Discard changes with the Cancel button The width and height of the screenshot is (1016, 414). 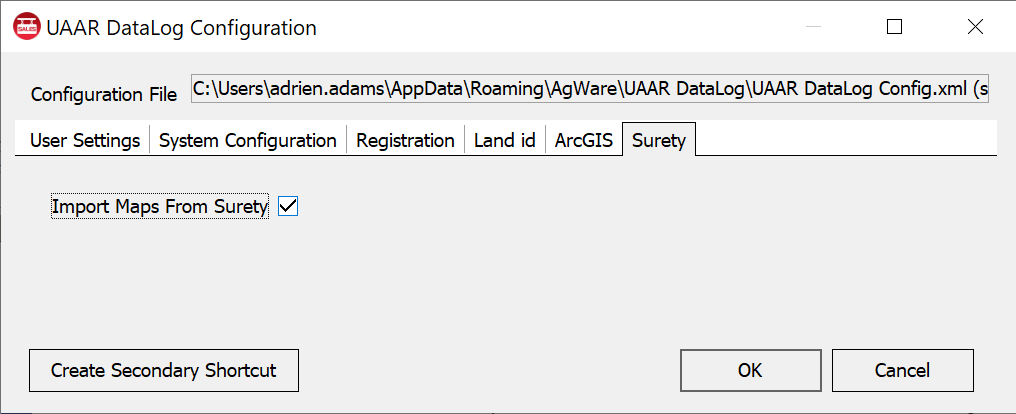click(903, 371)
